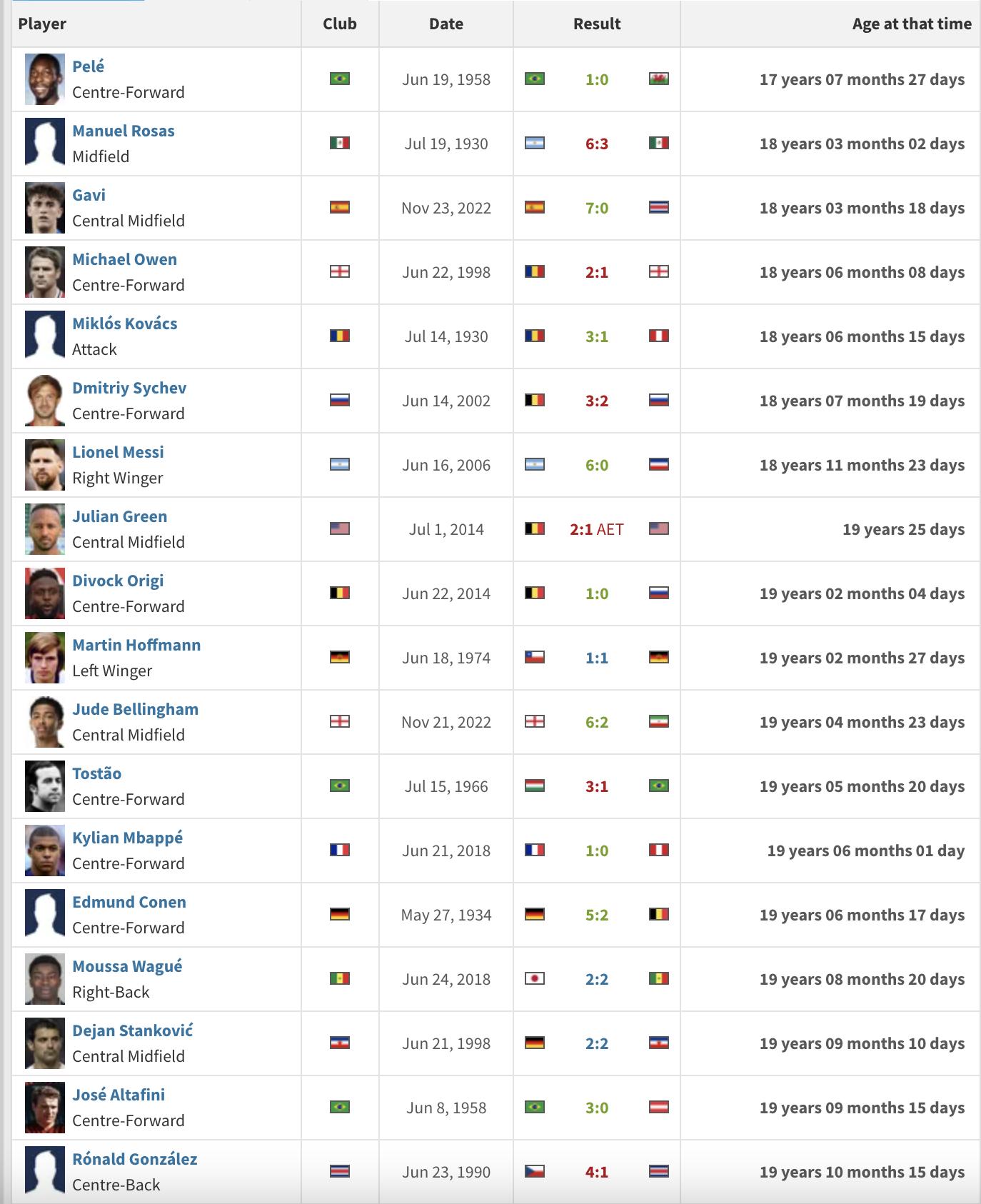This screenshot has width=981, height=1204.
Task: Open Lionel Messi's player profile link
Action: click(118, 452)
